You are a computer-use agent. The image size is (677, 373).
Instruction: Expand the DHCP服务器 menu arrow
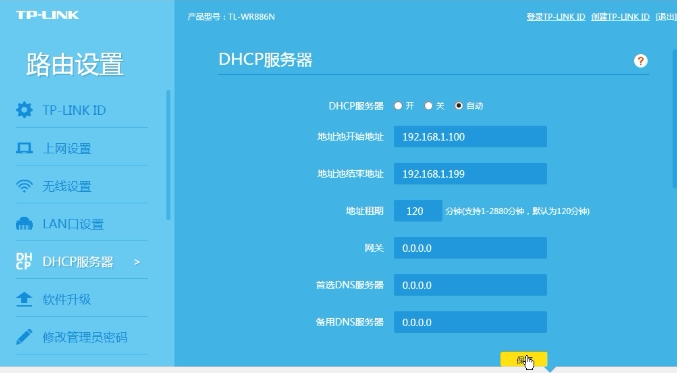pyautogui.click(x=137, y=262)
